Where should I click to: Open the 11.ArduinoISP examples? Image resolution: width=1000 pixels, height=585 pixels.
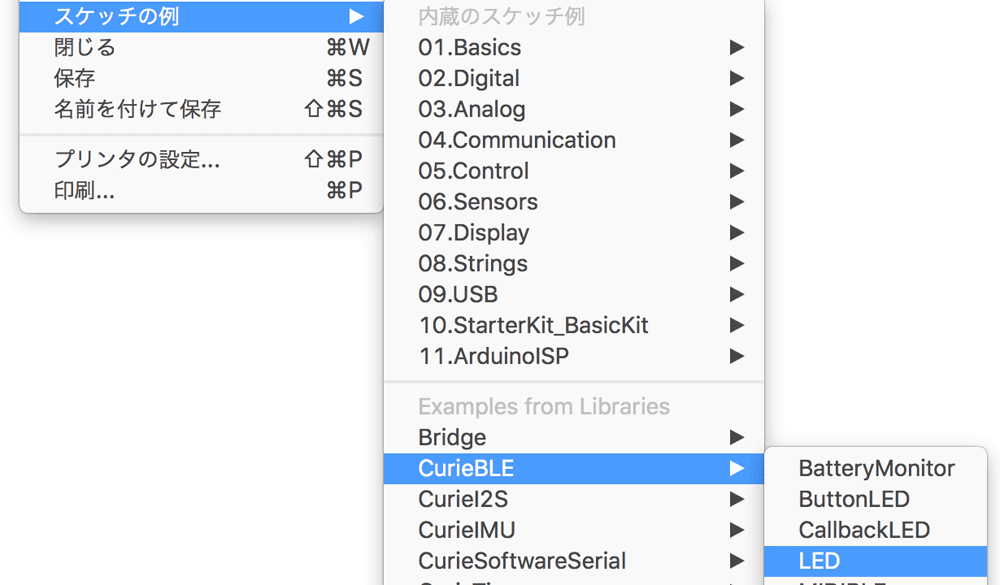573,356
